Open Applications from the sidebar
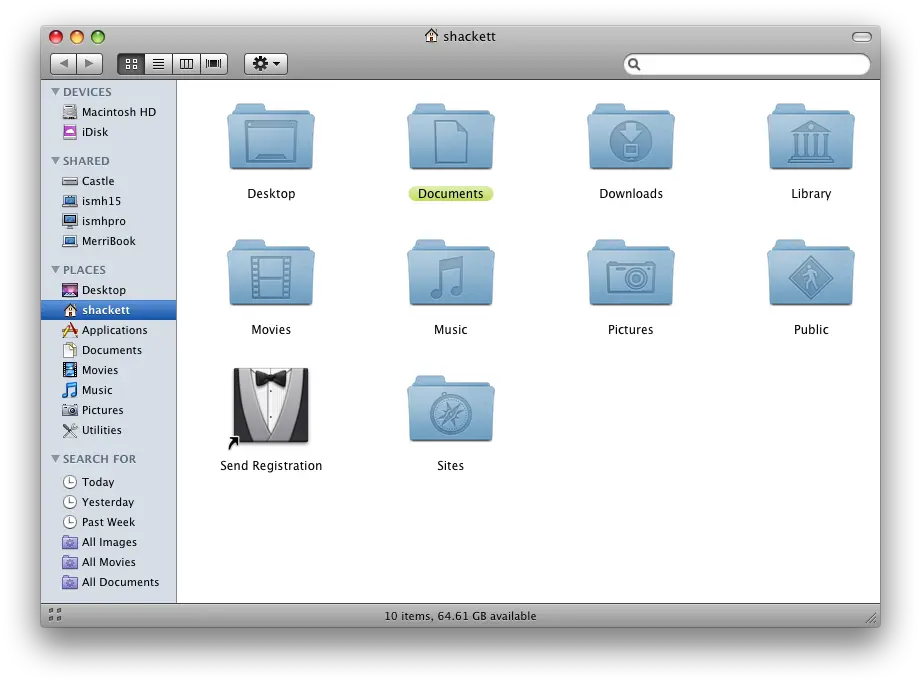921x683 pixels. (109, 330)
